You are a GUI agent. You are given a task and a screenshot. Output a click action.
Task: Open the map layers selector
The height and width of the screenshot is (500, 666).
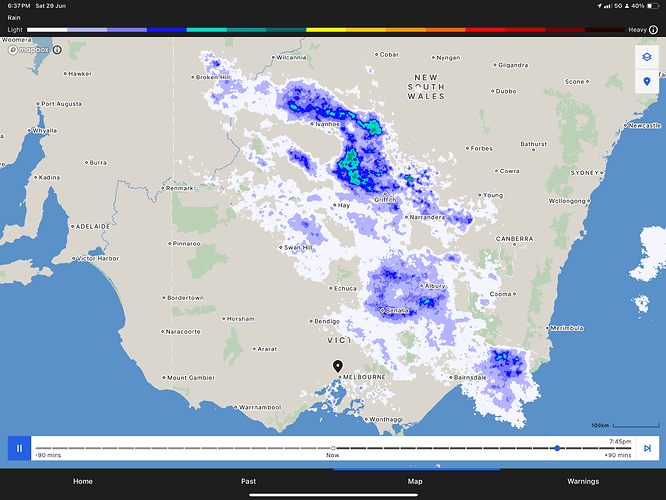point(646,57)
